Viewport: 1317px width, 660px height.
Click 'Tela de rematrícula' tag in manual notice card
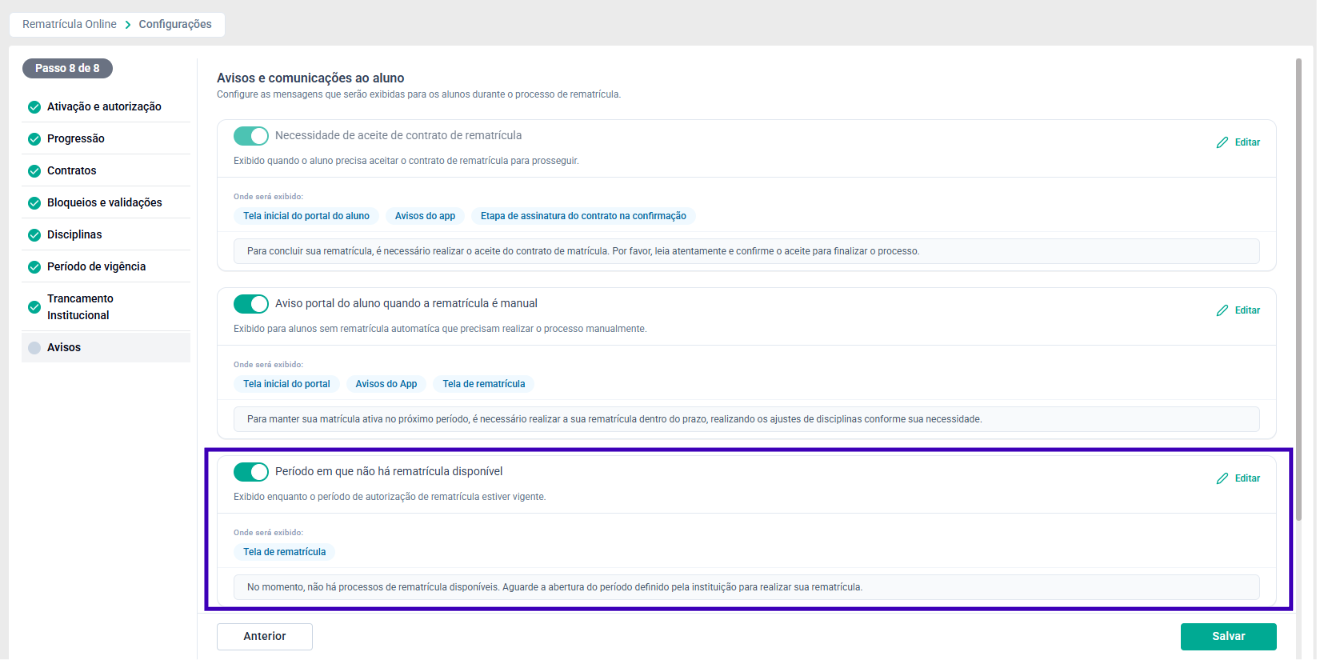tap(484, 384)
